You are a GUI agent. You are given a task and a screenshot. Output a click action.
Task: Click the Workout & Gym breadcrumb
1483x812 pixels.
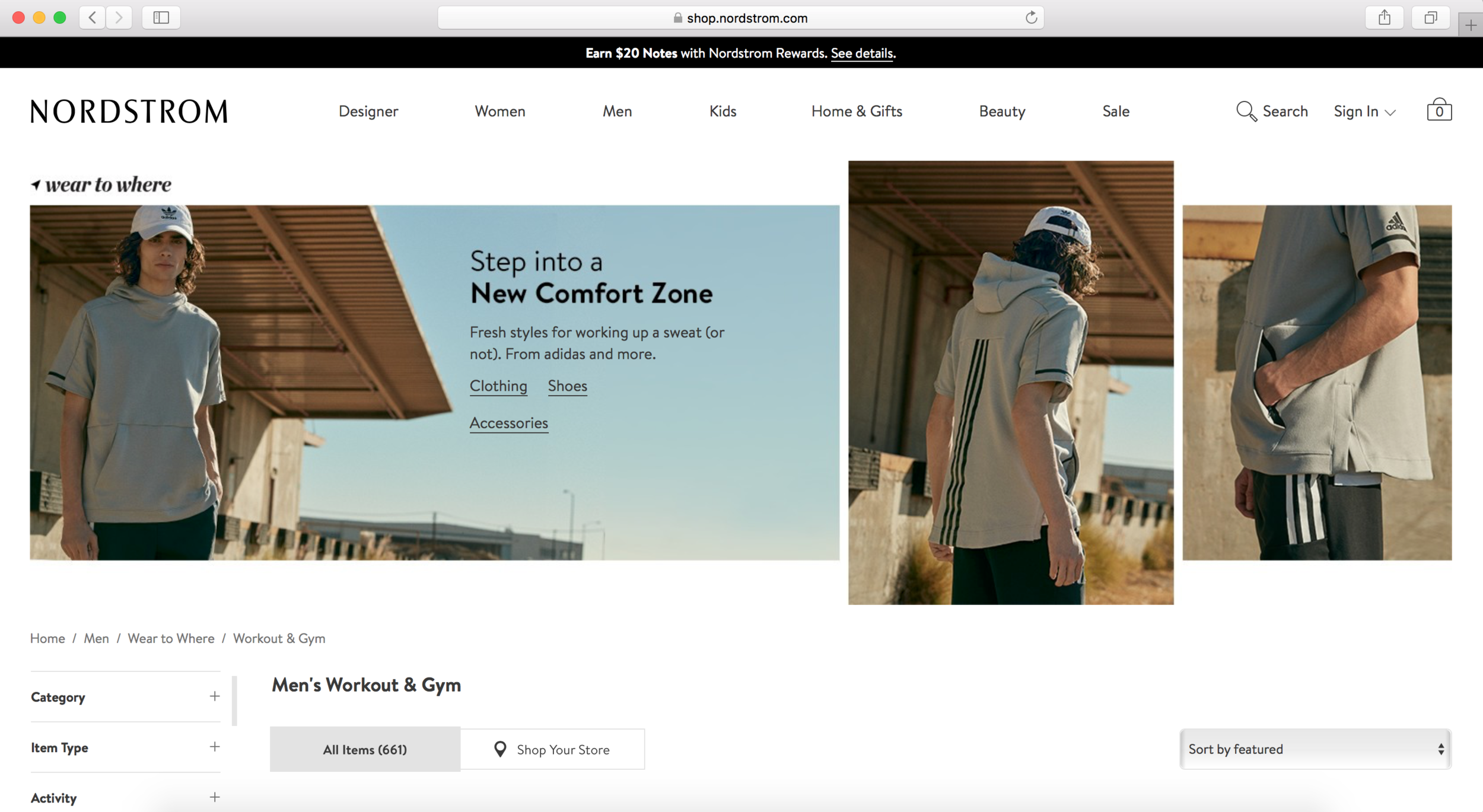tap(279, 638)
